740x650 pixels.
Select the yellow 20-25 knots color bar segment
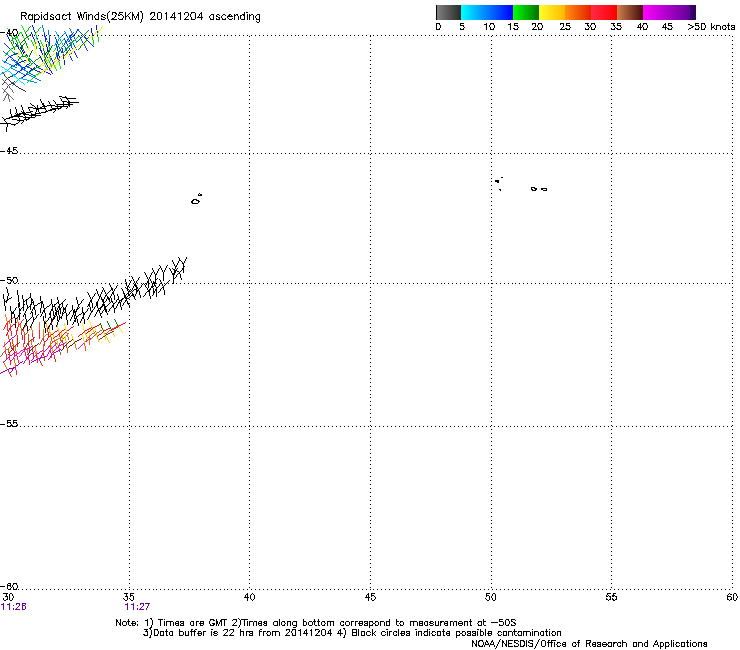click(x=552, y=12)
